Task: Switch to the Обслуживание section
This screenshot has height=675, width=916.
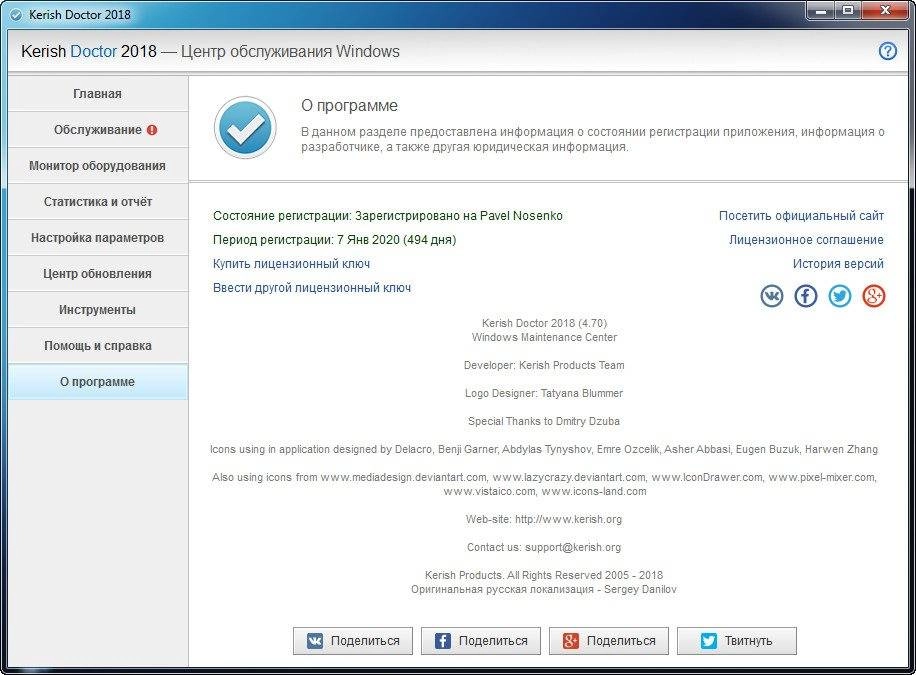Action: click(98, 130)
